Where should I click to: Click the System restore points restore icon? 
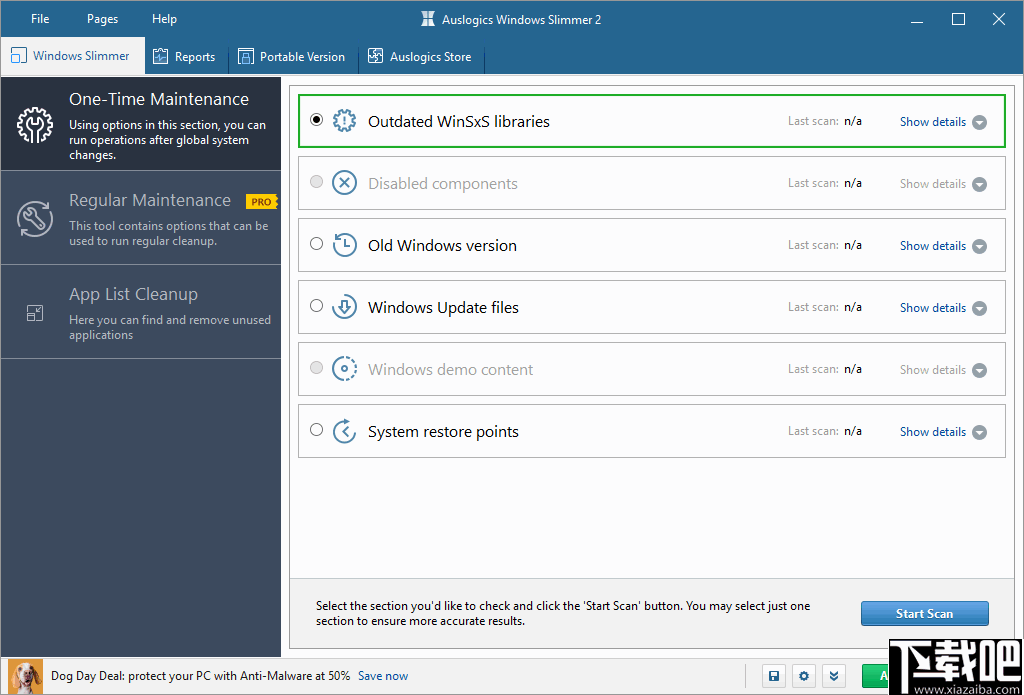click(345, 430)
